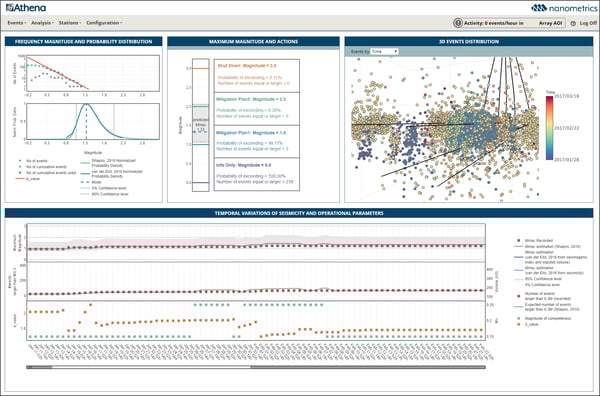This screenshot has height=396, width=600.
Task: Toggle orange b_value legend marker in temporal chart
Action: (518, 324)
